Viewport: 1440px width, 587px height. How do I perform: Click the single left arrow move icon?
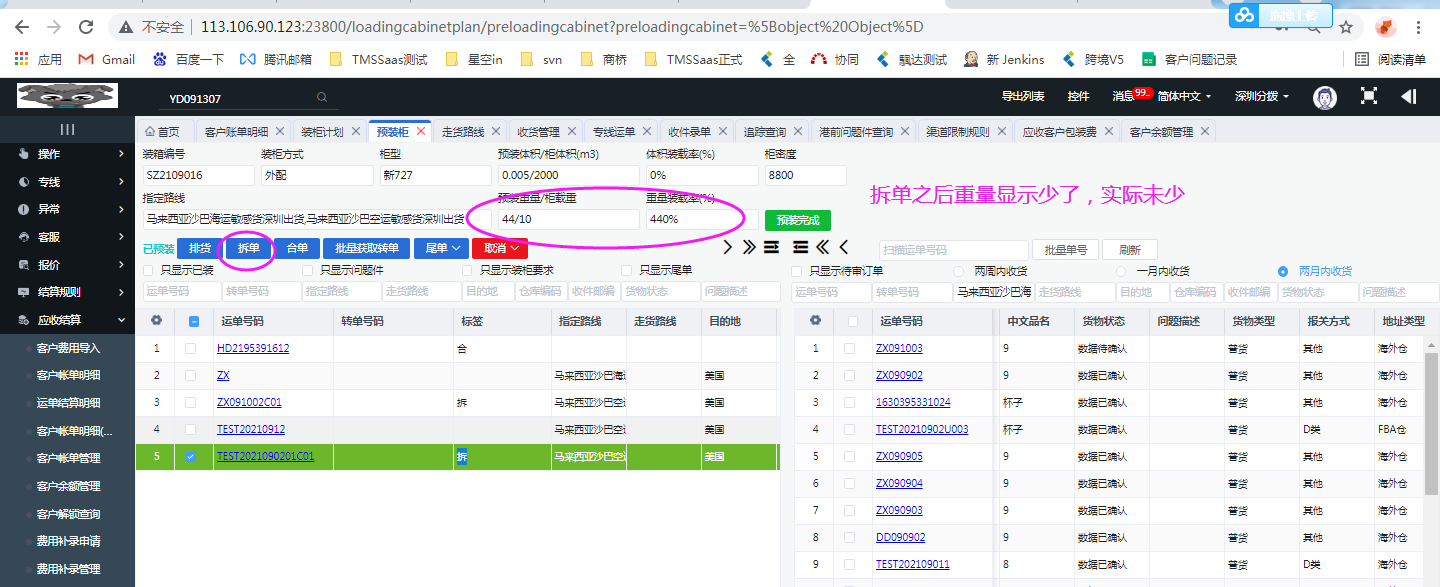(844, 247)
